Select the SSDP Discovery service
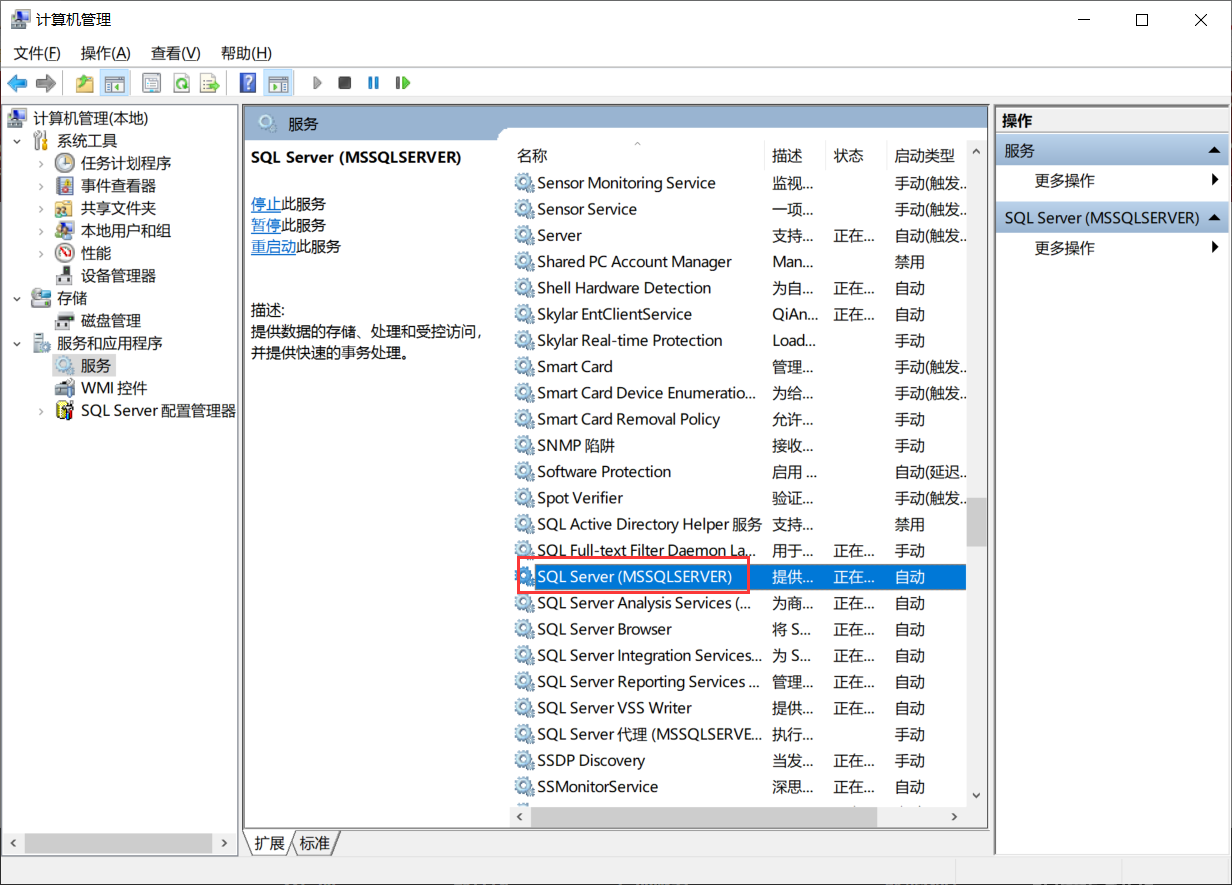1232x885 pixels. click(738, 761)
